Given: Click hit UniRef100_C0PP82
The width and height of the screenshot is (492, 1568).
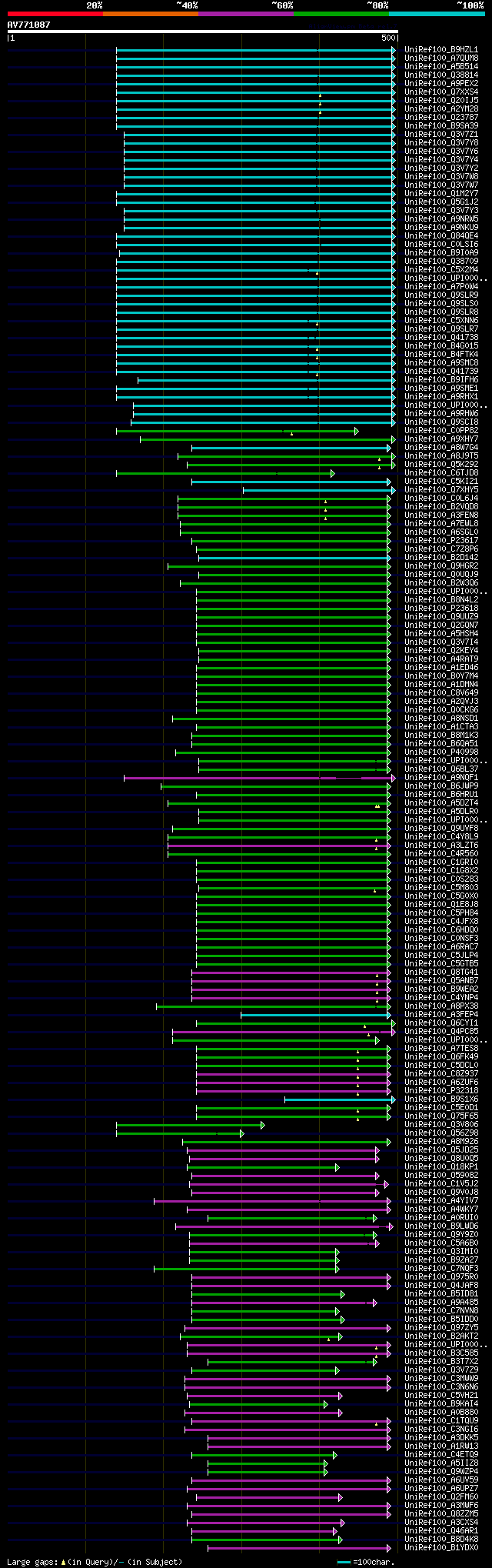Looking at the screenshot, I should point(441,431).
